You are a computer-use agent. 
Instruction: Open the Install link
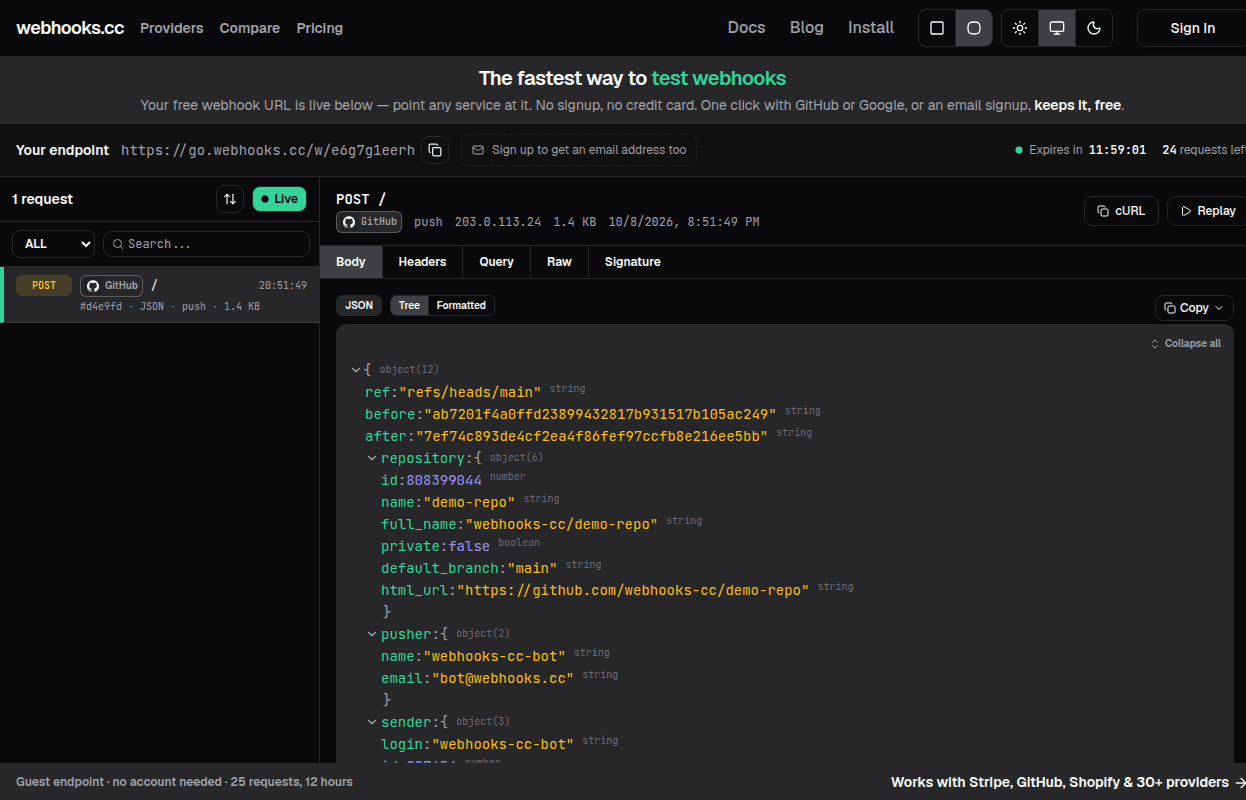[871, 28]
